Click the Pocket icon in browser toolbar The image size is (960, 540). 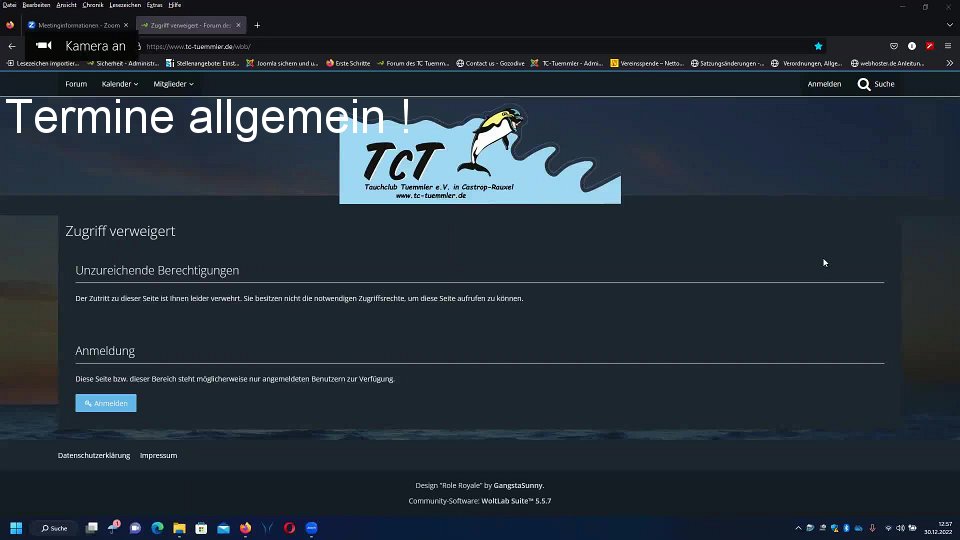tap(894, 46)
